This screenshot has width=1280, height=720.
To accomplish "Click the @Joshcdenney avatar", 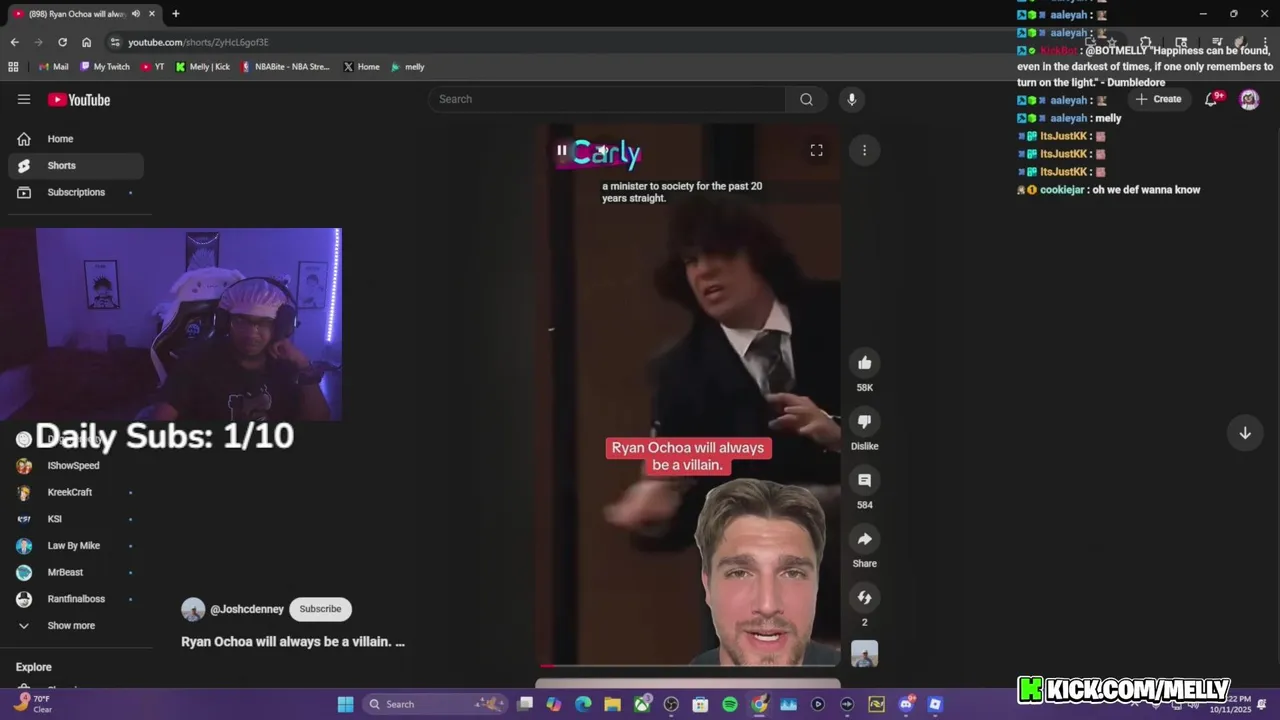I will coord(193,609).
